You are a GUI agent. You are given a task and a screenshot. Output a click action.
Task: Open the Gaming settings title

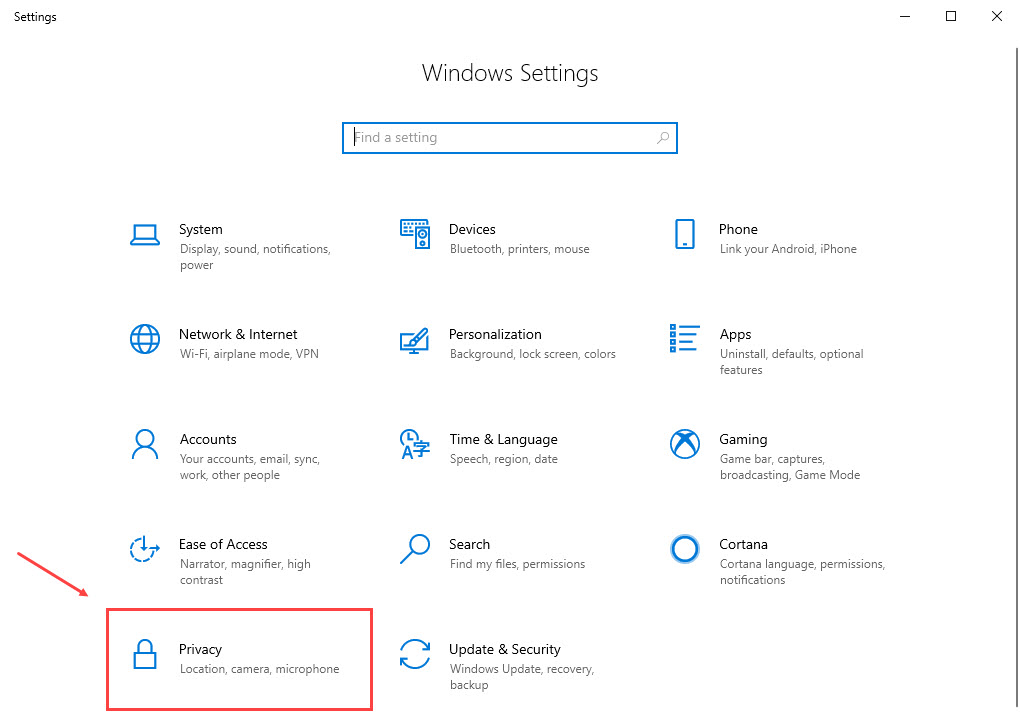click(743, 439)
